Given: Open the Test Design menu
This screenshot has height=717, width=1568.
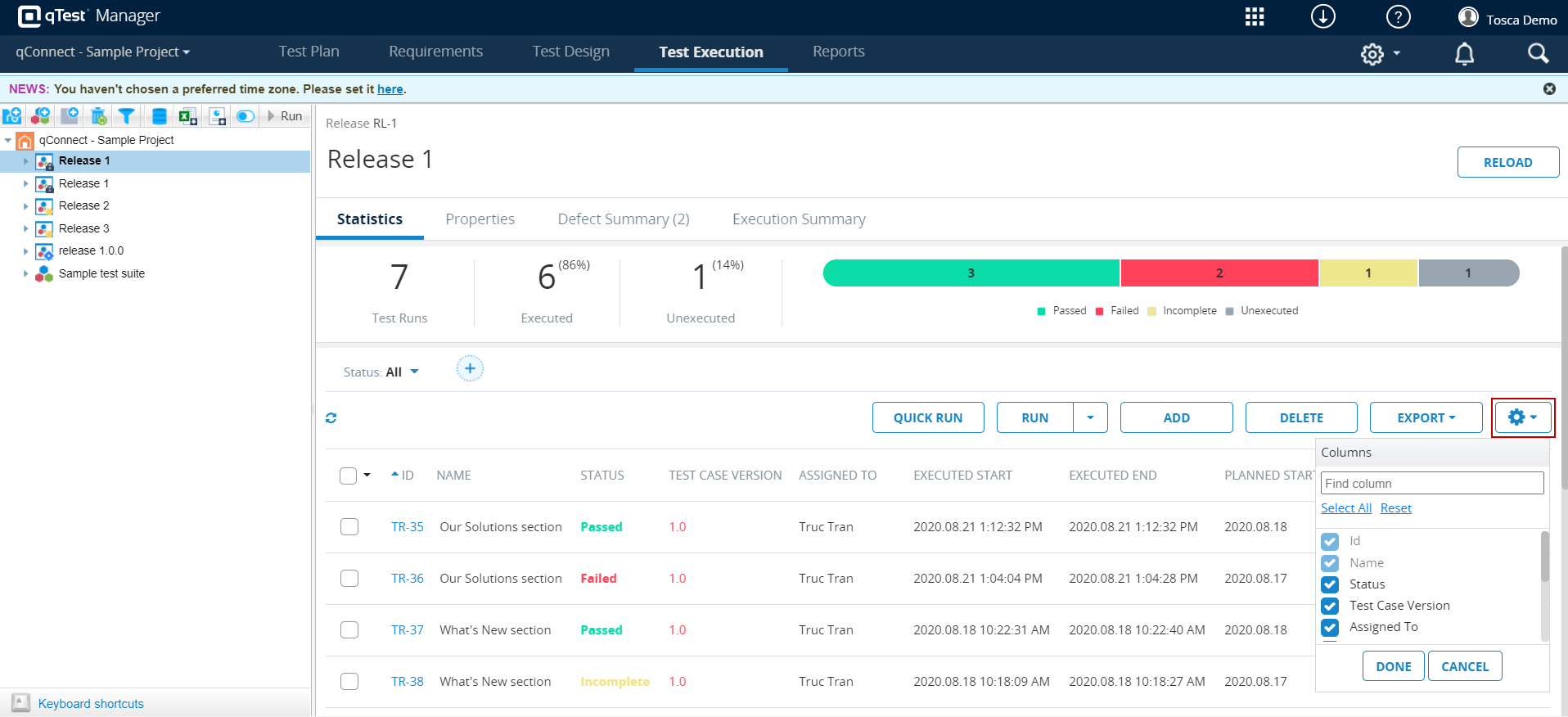Looking at the screenshot, I should click(570, 52).
